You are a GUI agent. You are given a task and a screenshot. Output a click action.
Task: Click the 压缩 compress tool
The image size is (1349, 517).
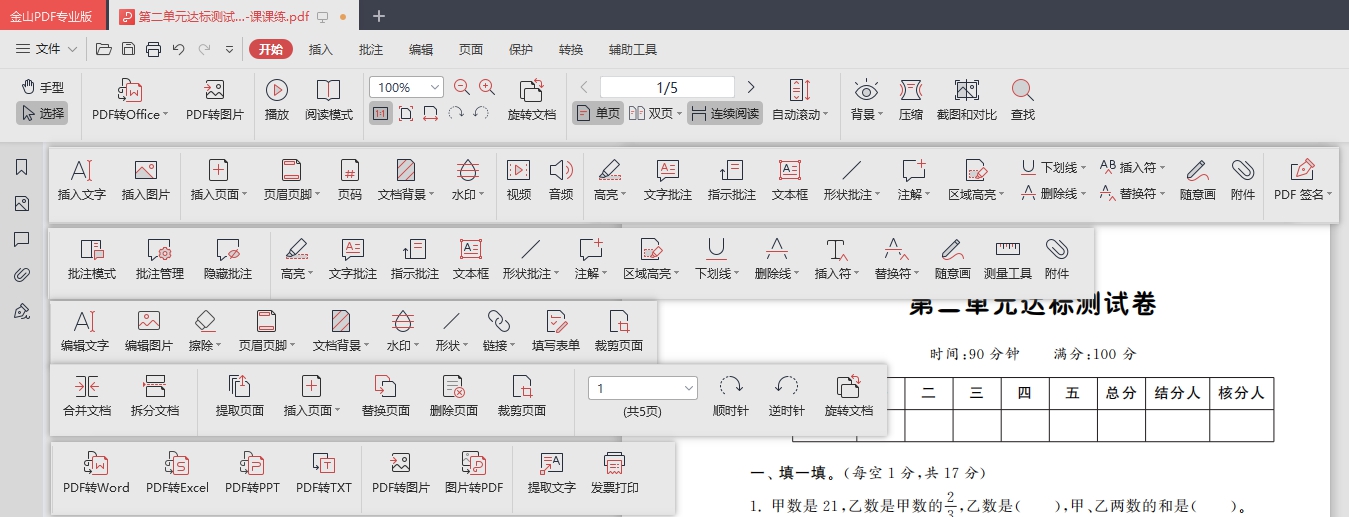coord(910,101)
